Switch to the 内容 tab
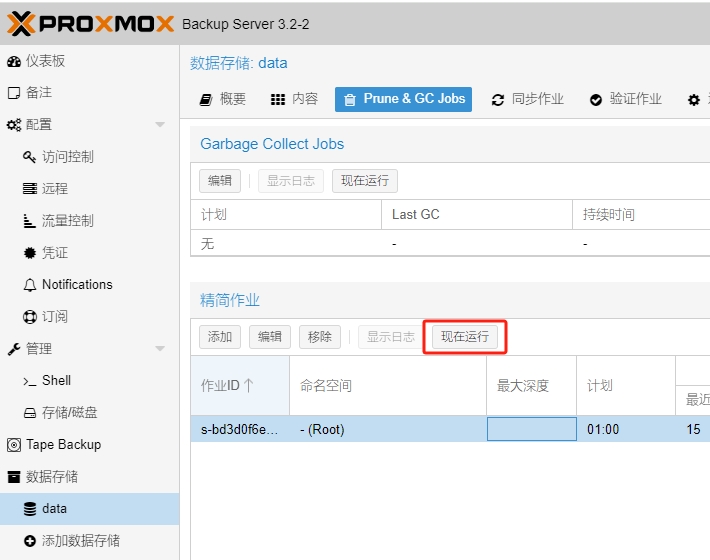The height and width of the screenshot is (560, 710). (x=294, y=99)
